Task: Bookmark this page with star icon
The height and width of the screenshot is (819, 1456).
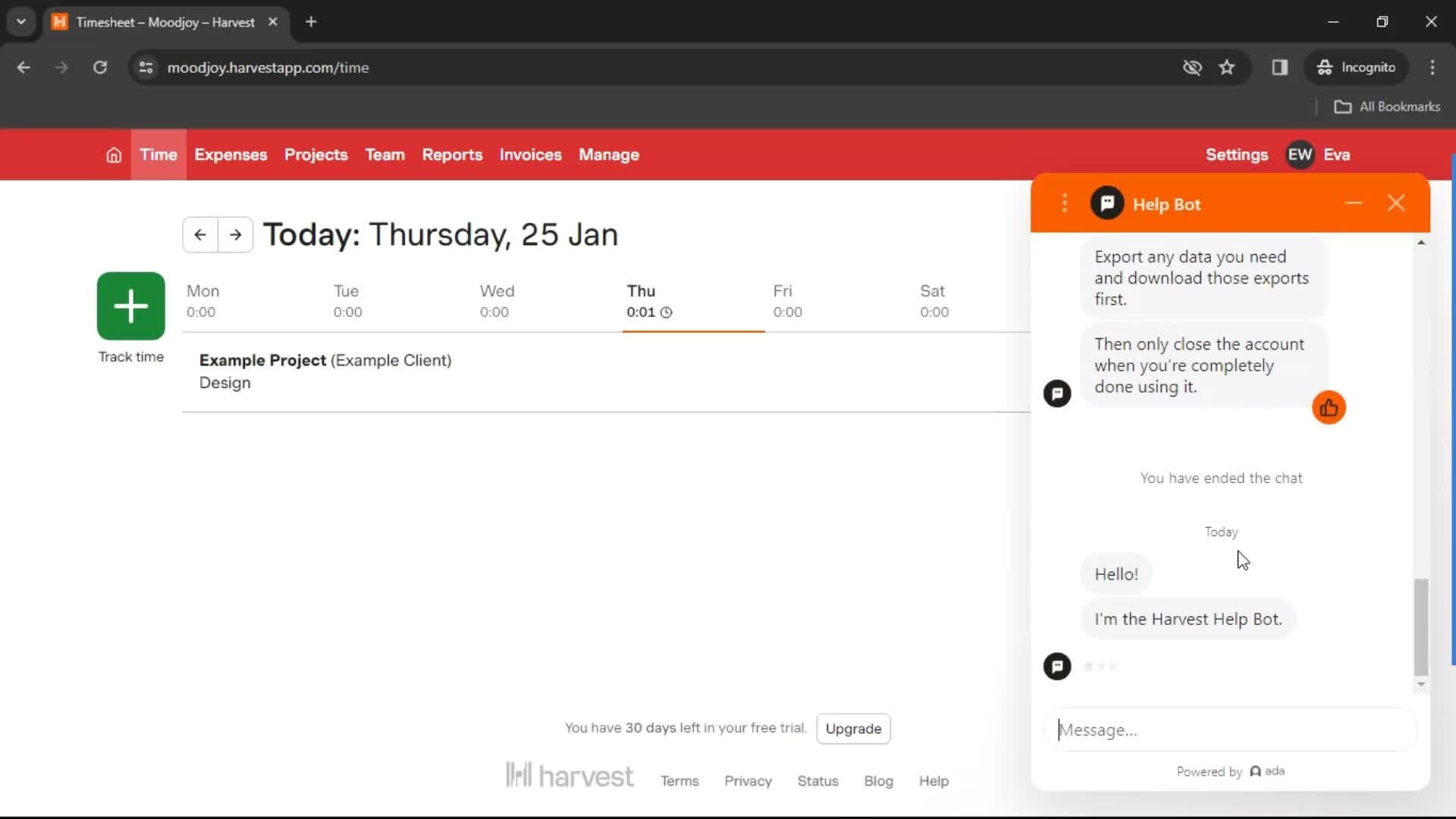Action: tap(1227, 67)
